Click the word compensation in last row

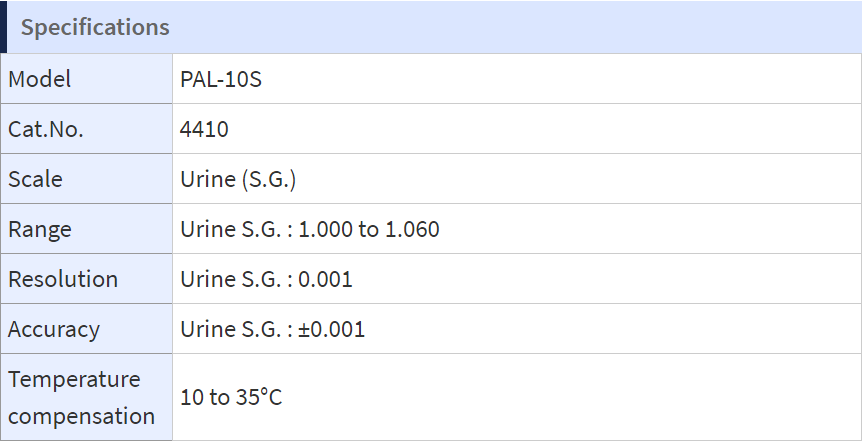pyautogui.click(x=82, y=416)
